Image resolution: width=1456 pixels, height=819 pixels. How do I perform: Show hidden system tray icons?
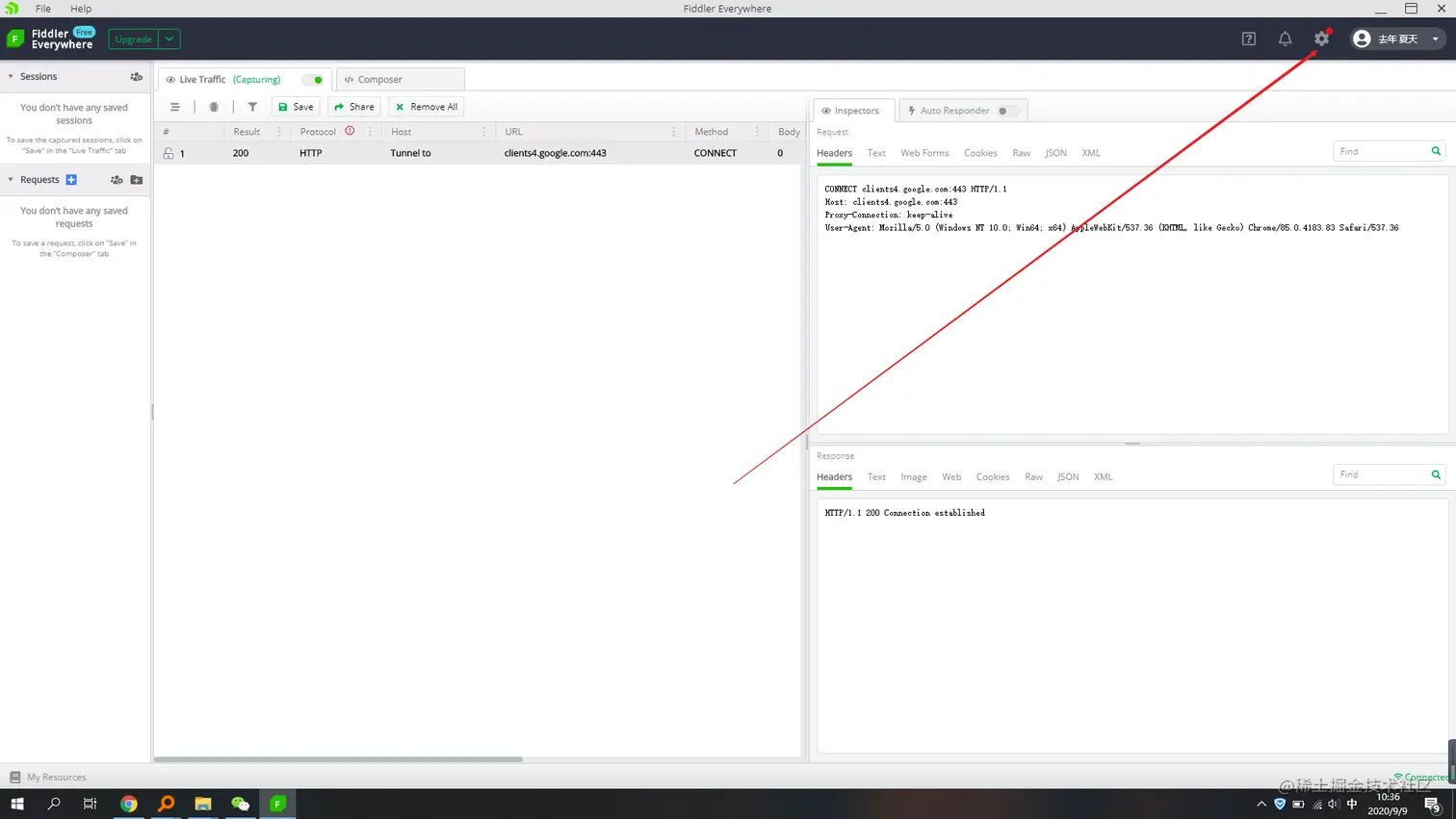click(1261, 804)
